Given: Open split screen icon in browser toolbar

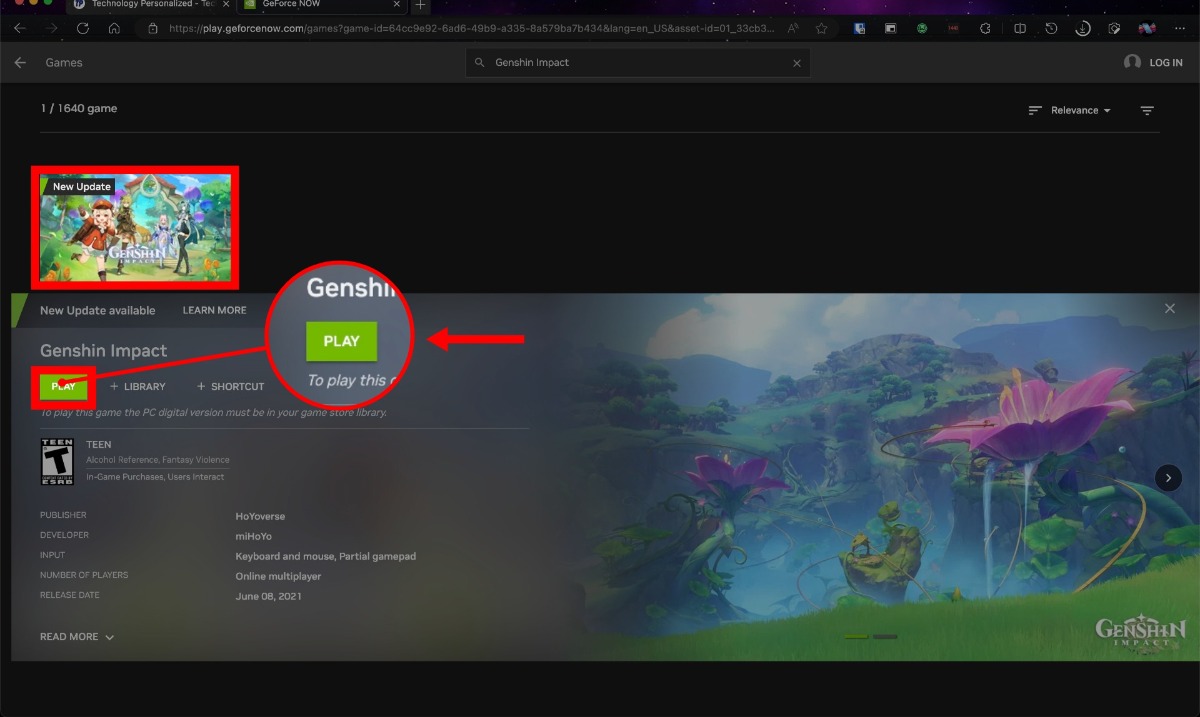Looking at the screenshot, I should click(1020, 29).
